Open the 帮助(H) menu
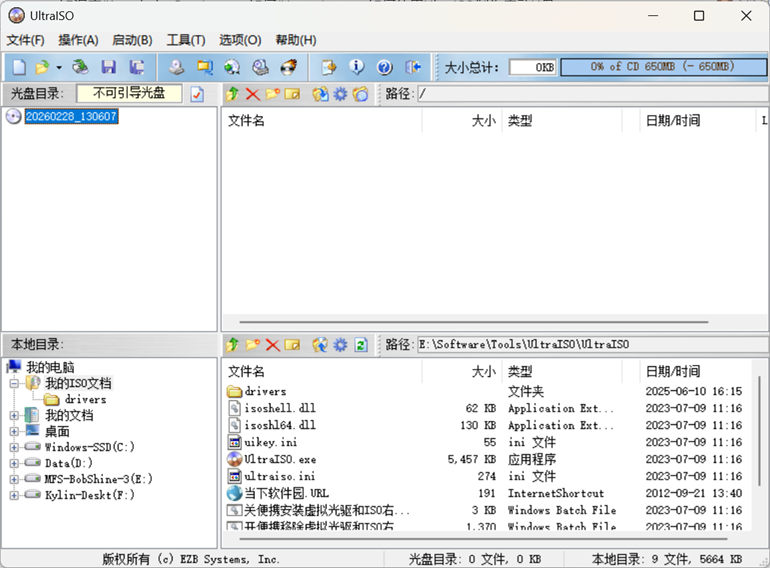The width and height of the screenshot is (770, 568). pos(296,40)
